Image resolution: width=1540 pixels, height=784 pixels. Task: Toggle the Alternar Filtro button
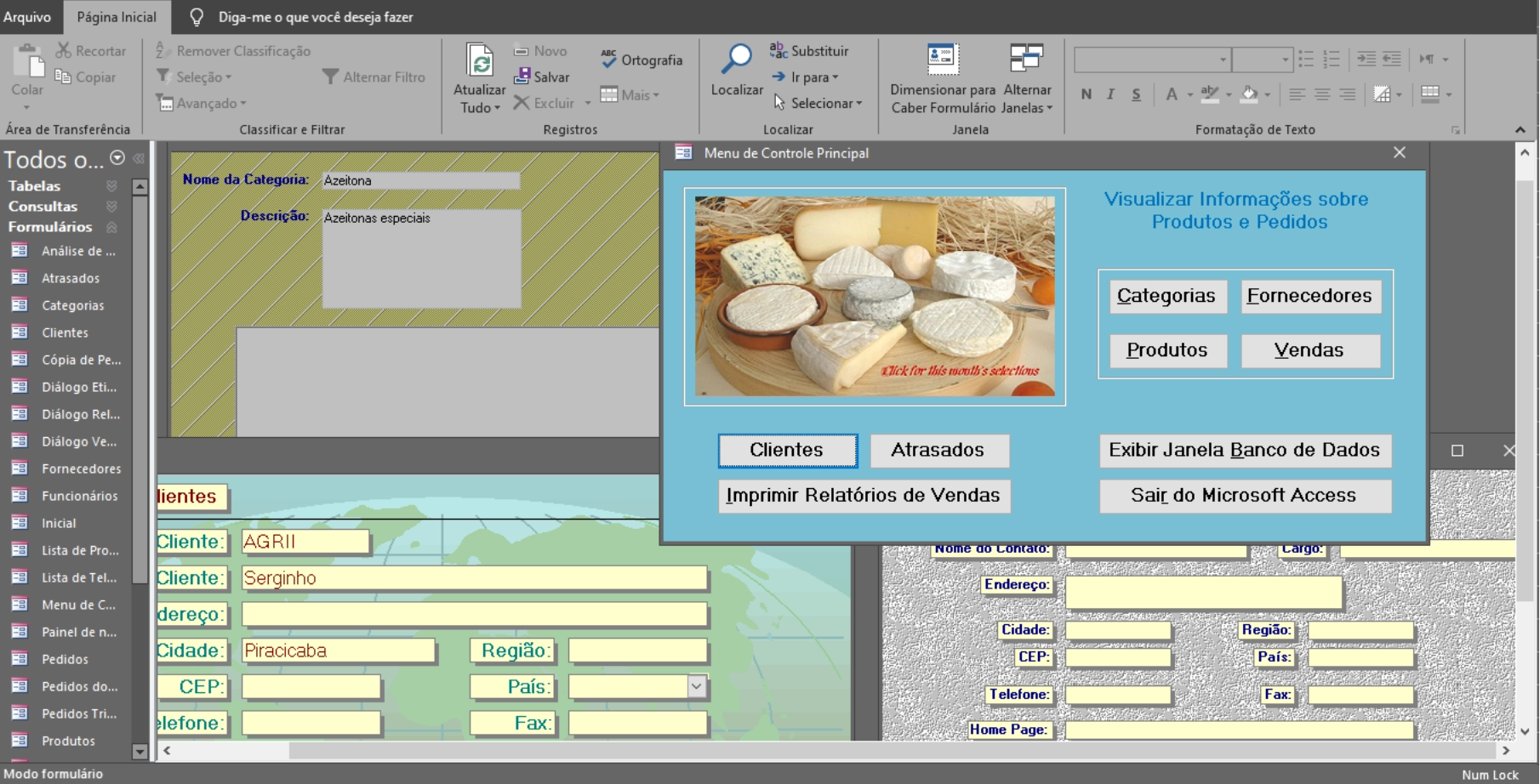pos(374,77)
